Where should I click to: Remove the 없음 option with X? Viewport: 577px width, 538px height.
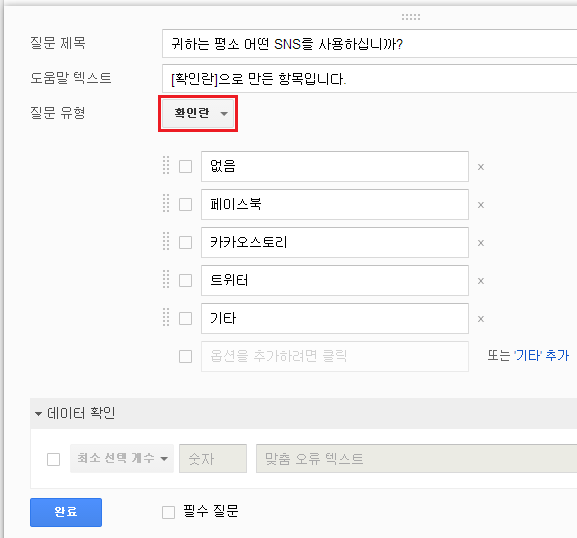pyautogui.click(x=481, y=167)
